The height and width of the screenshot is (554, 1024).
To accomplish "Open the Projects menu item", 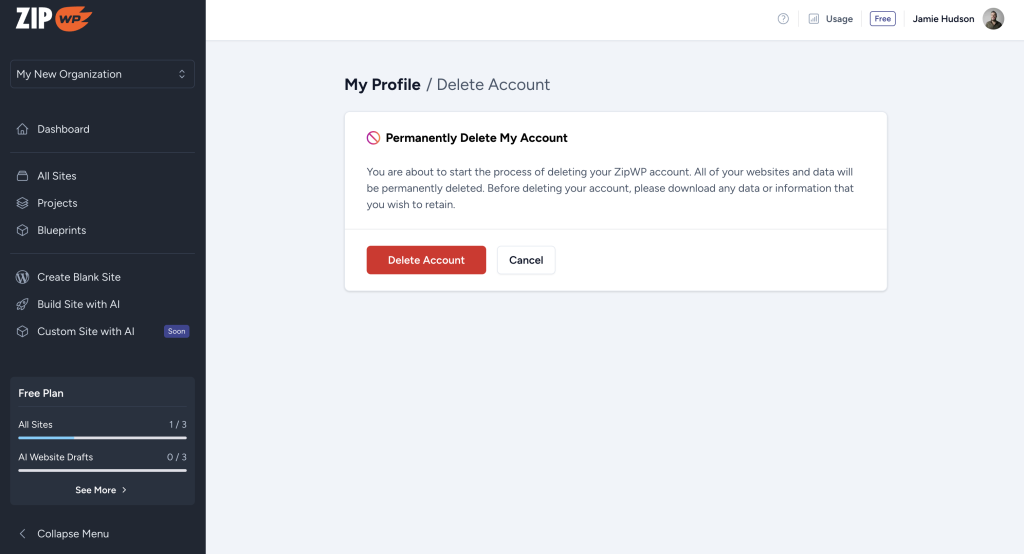I will 57,203.
